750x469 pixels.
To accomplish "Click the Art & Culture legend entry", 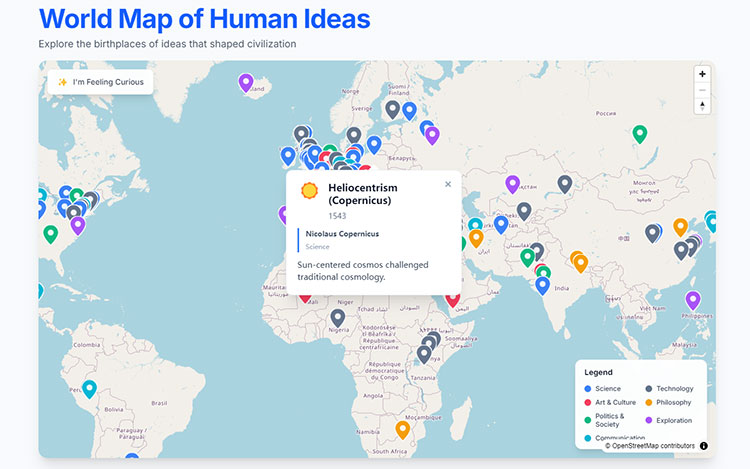I will [x=610, y=403].
